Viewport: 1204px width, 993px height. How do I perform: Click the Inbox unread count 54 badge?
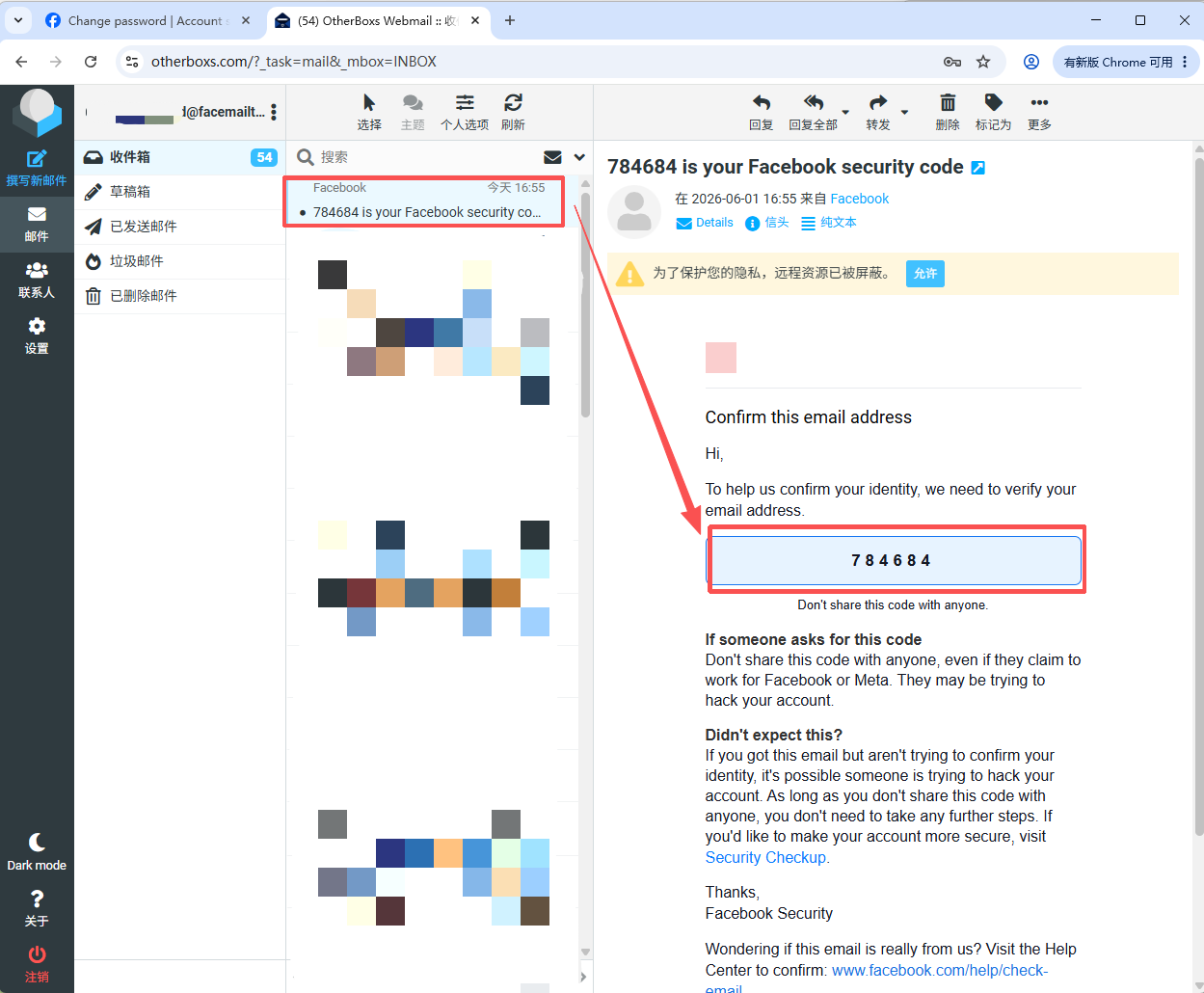pos(264,157)
